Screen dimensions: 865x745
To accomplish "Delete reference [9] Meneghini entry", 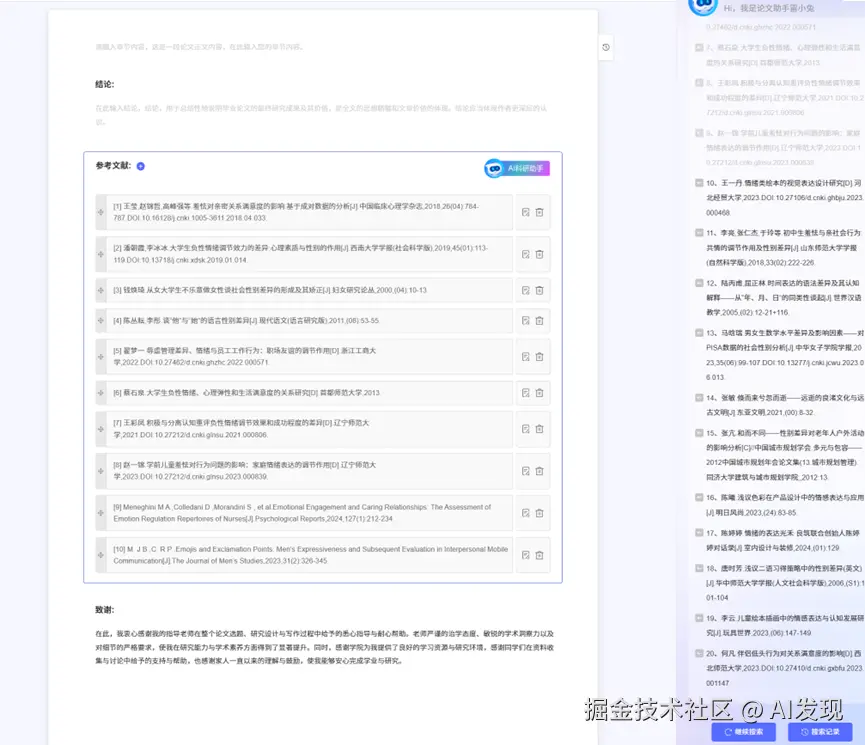I will coord(540,513).
